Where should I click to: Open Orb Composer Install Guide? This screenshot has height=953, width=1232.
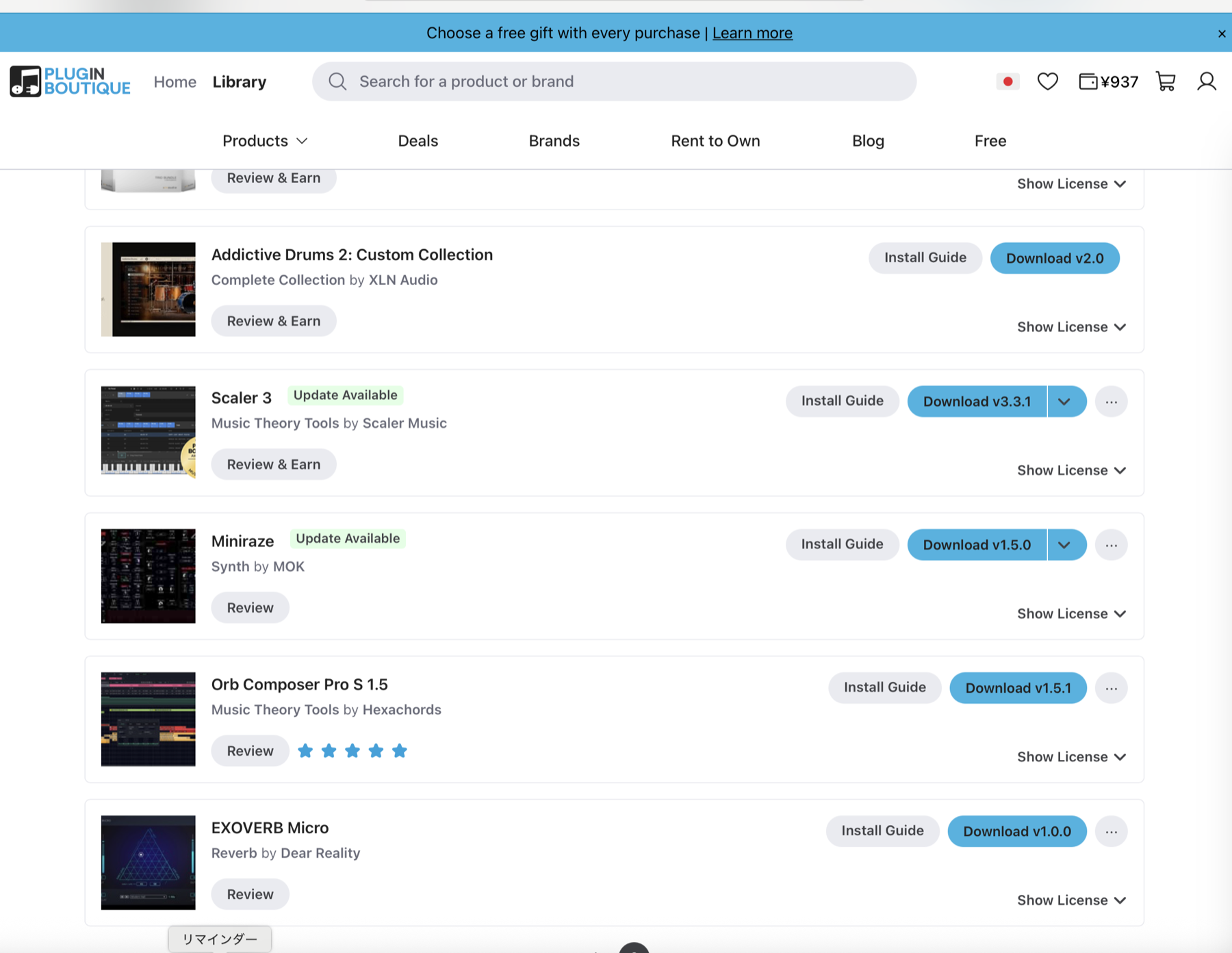point(884,688)
